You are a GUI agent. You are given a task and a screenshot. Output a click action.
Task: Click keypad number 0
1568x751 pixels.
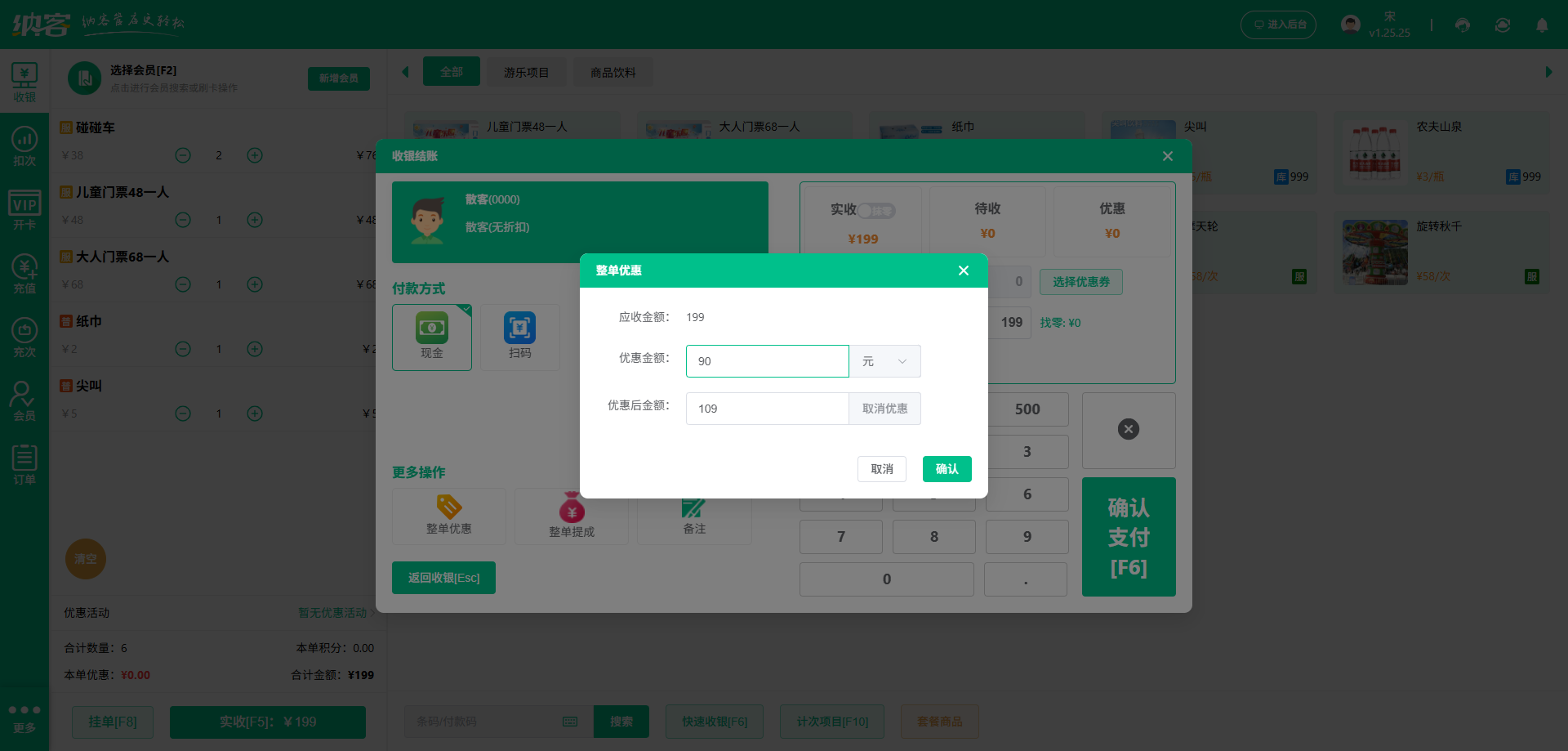click(887, 579)
